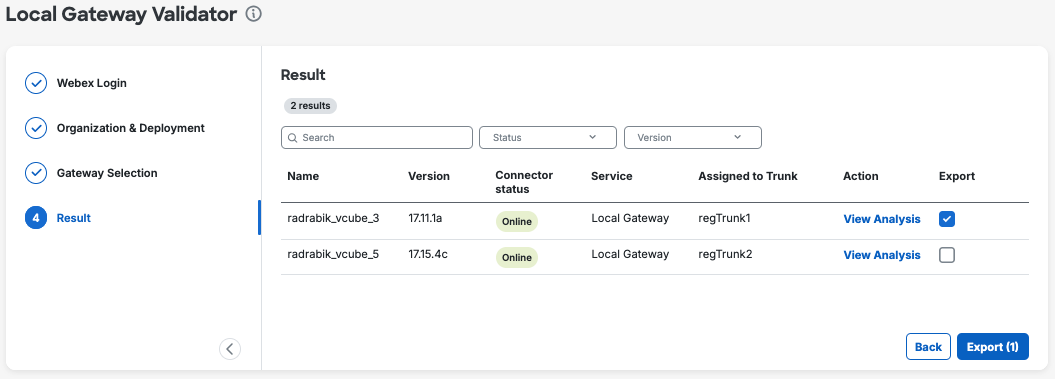Screen dimensions: 1055x379
Task: Click the Gateway Selection checkmark icon
Action: (36, 173)
